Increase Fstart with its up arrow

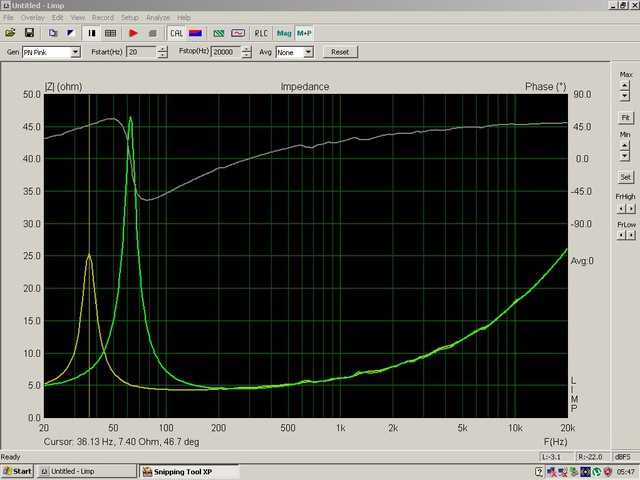point(162,49)
